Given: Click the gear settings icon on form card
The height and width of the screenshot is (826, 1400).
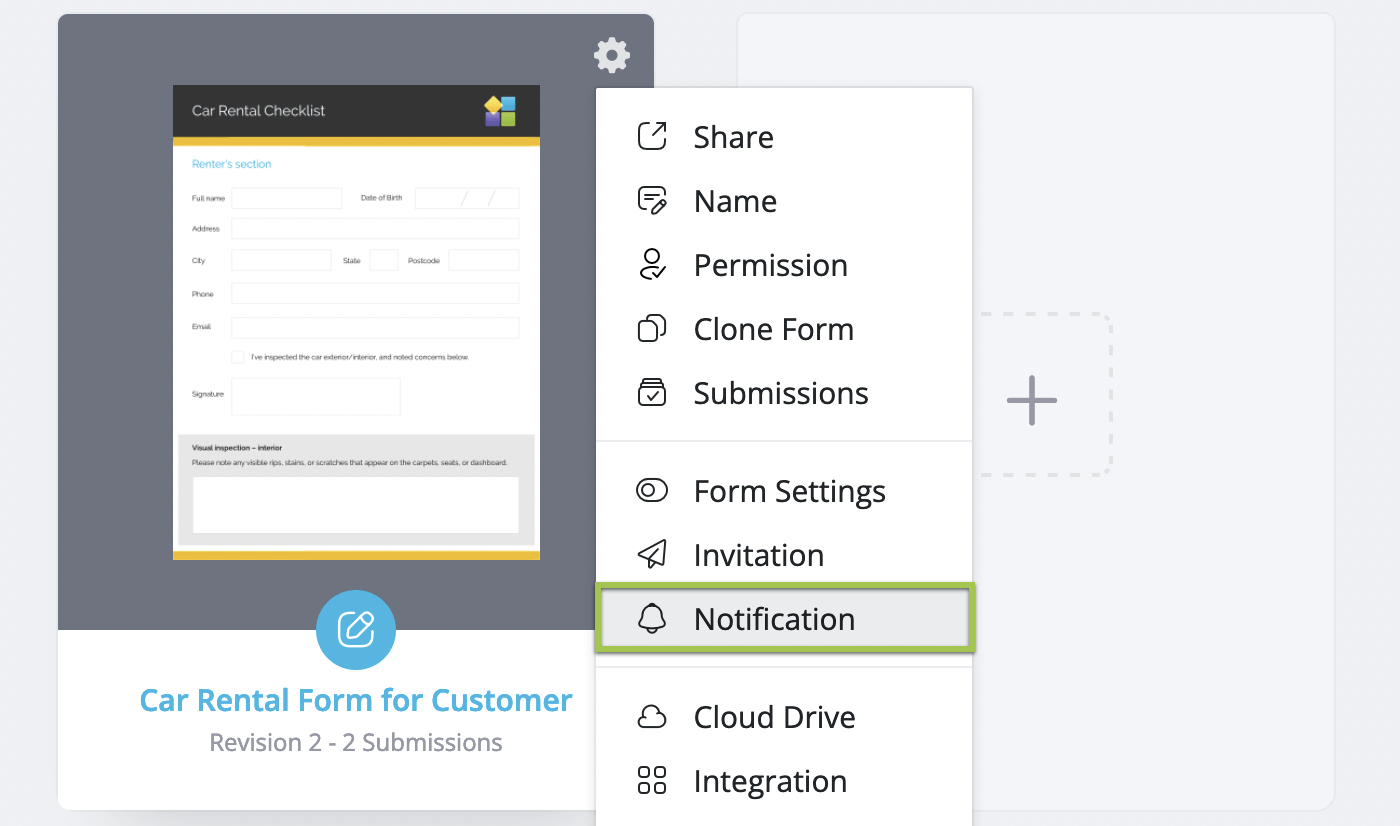Looking at the screenshot, I should 612,55.
